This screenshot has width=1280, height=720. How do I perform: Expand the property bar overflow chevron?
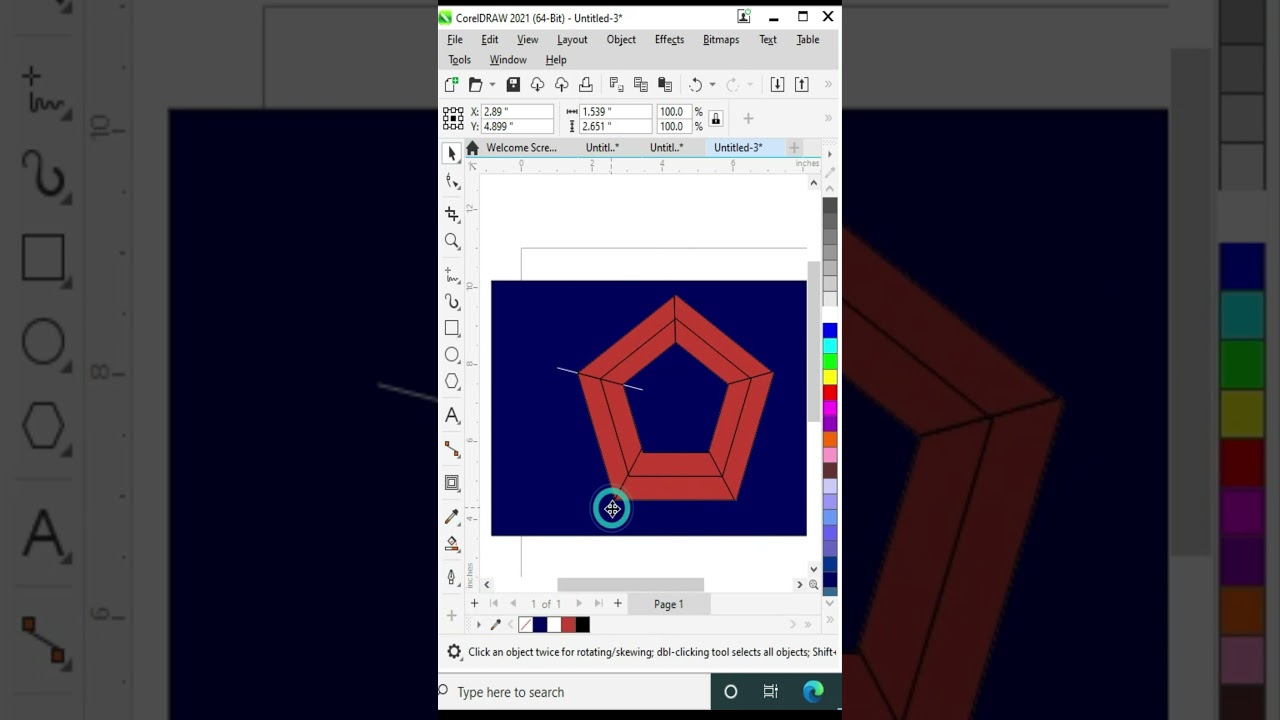828,119
